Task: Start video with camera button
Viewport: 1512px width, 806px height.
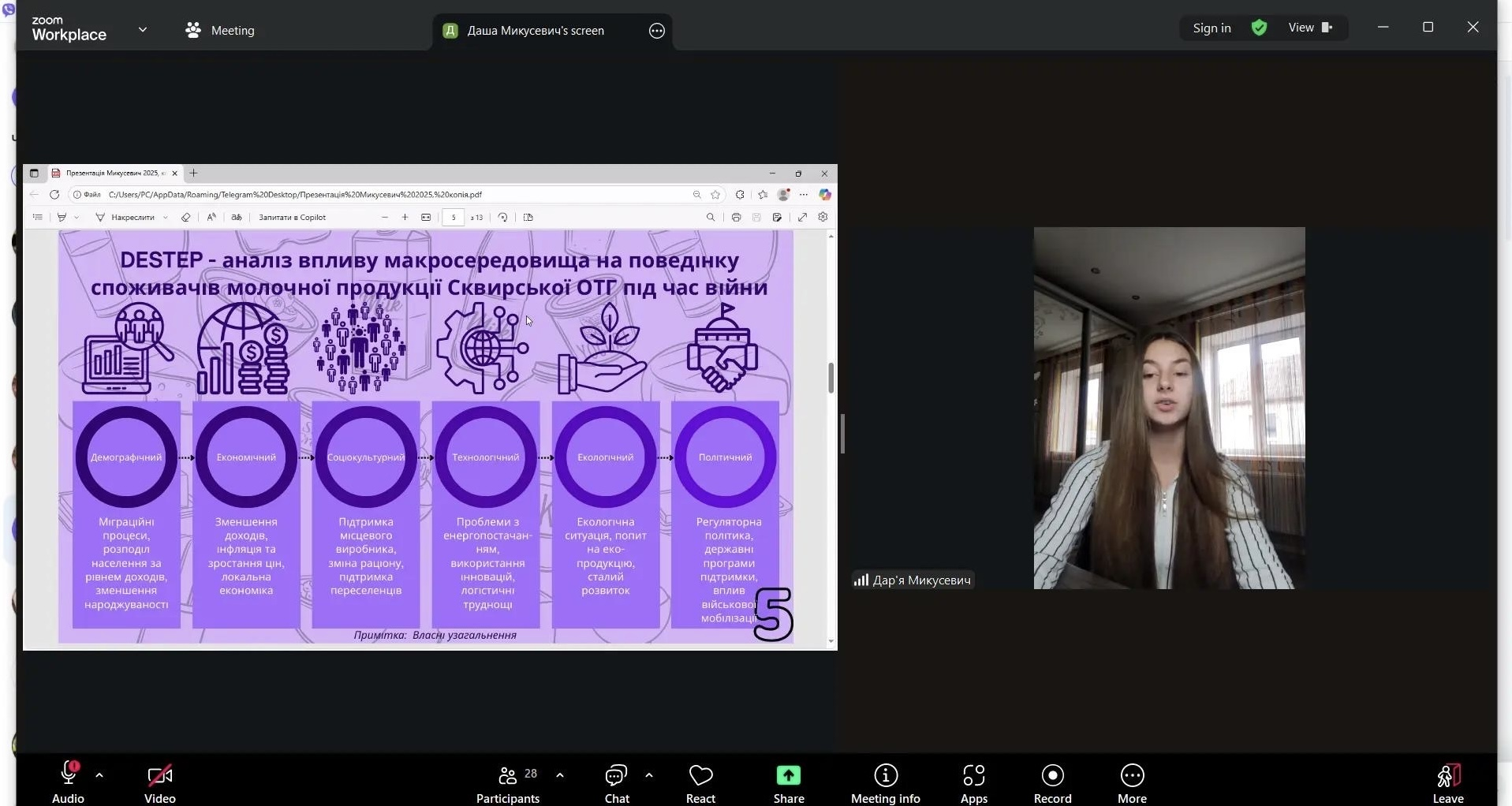Action: coord(159,782)
